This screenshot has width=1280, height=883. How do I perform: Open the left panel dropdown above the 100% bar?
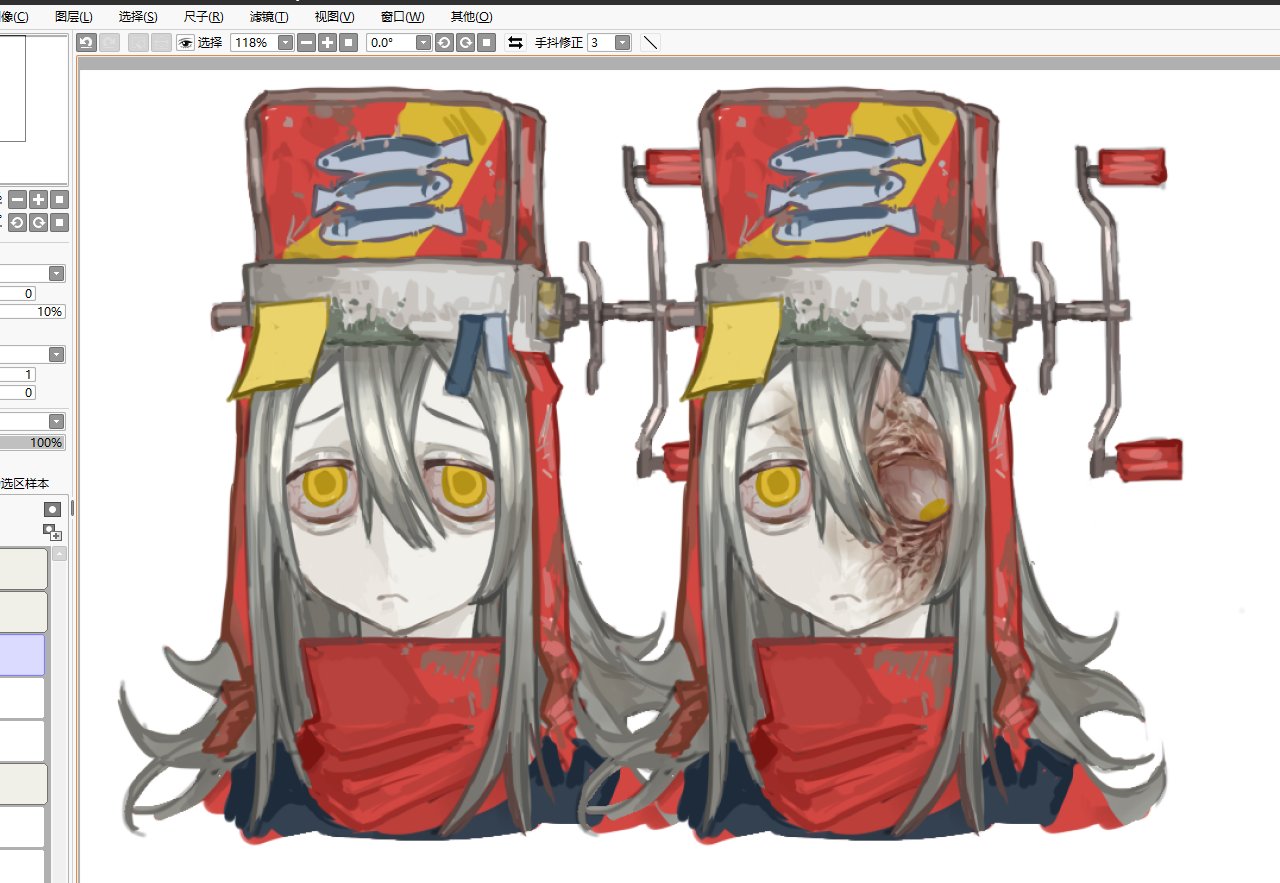pos(57,422)
